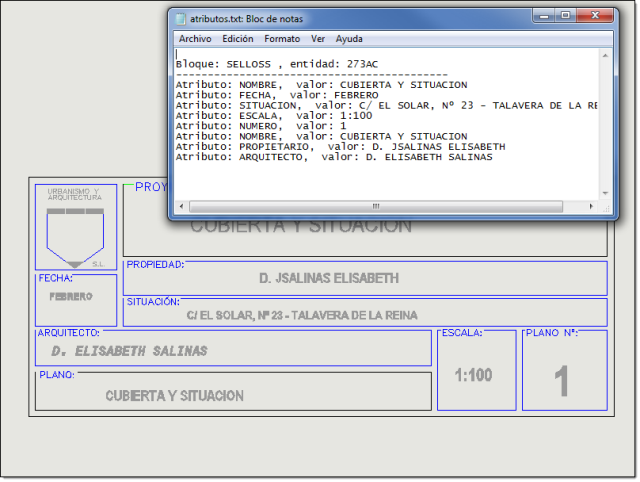Select 'CUBIERTA Y SITUACION' in PLANO box
Image resolution: width=640 pixels, height=482 pixels.
click(175, 395)
